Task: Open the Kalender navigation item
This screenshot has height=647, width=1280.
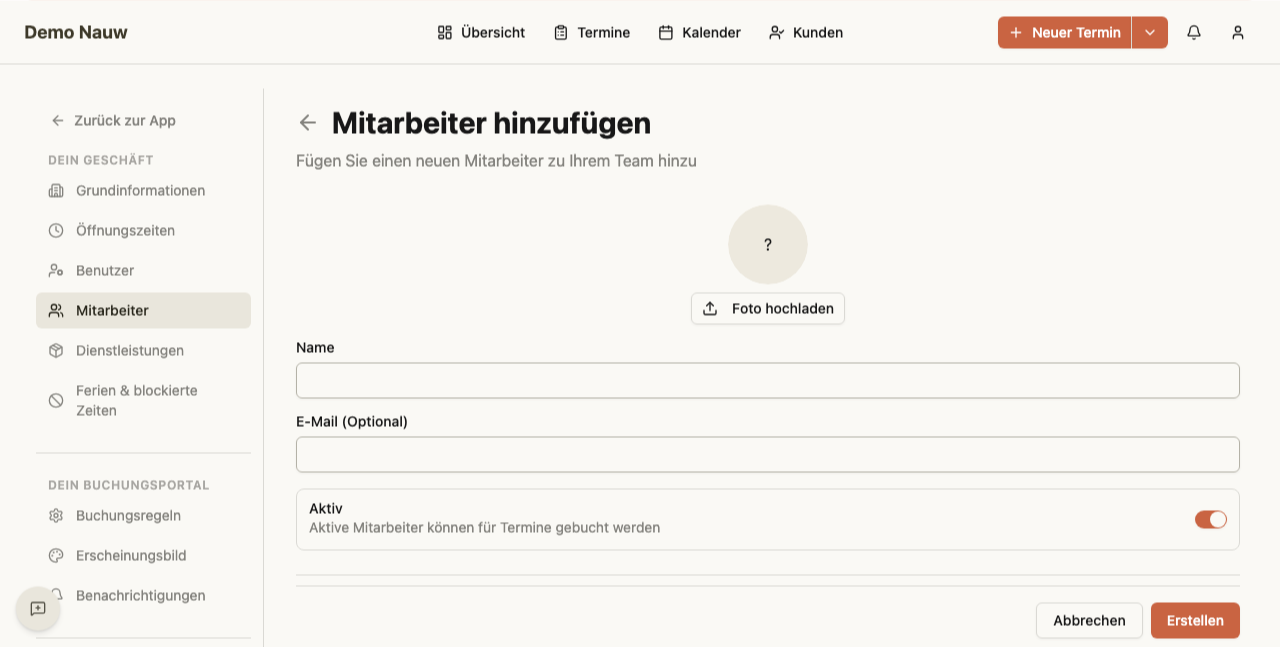Action: 700,32
